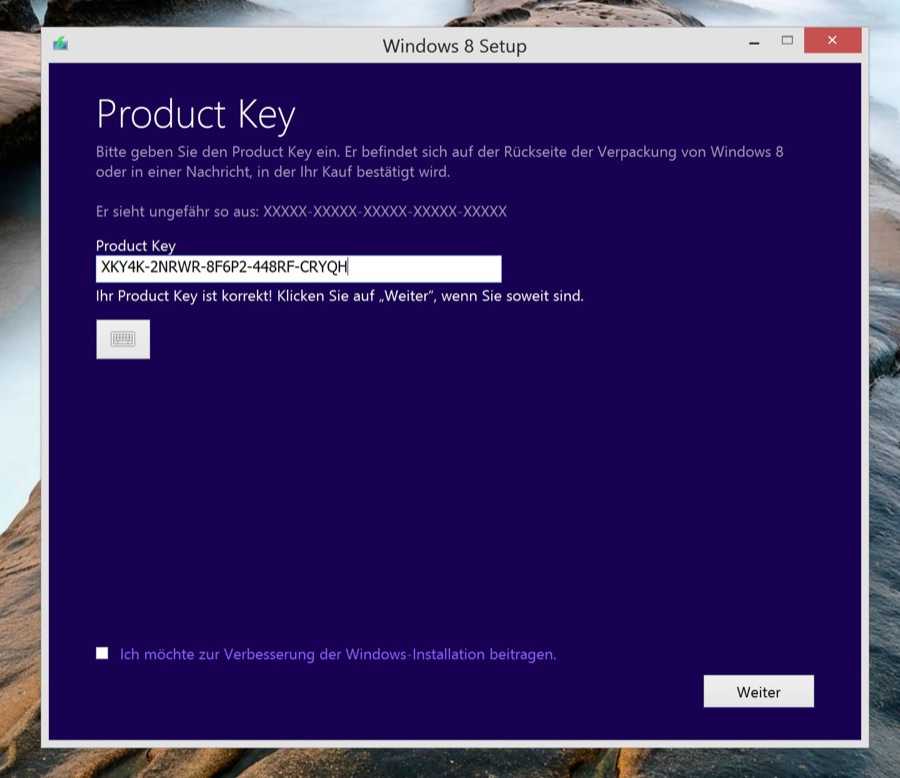900x778 pixels.
Task: Click the message 'Ihr Product Key ist korrekt!'
Action: 184,296
